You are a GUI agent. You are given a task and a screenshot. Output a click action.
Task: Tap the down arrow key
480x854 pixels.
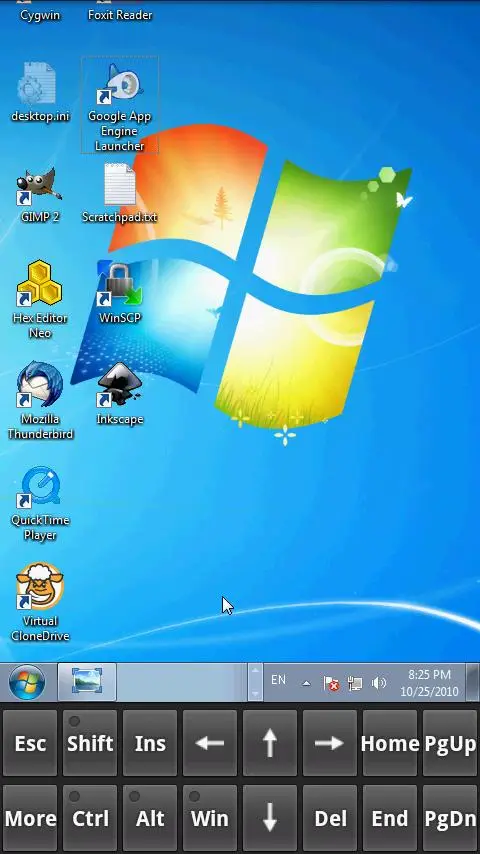[270, 818]
